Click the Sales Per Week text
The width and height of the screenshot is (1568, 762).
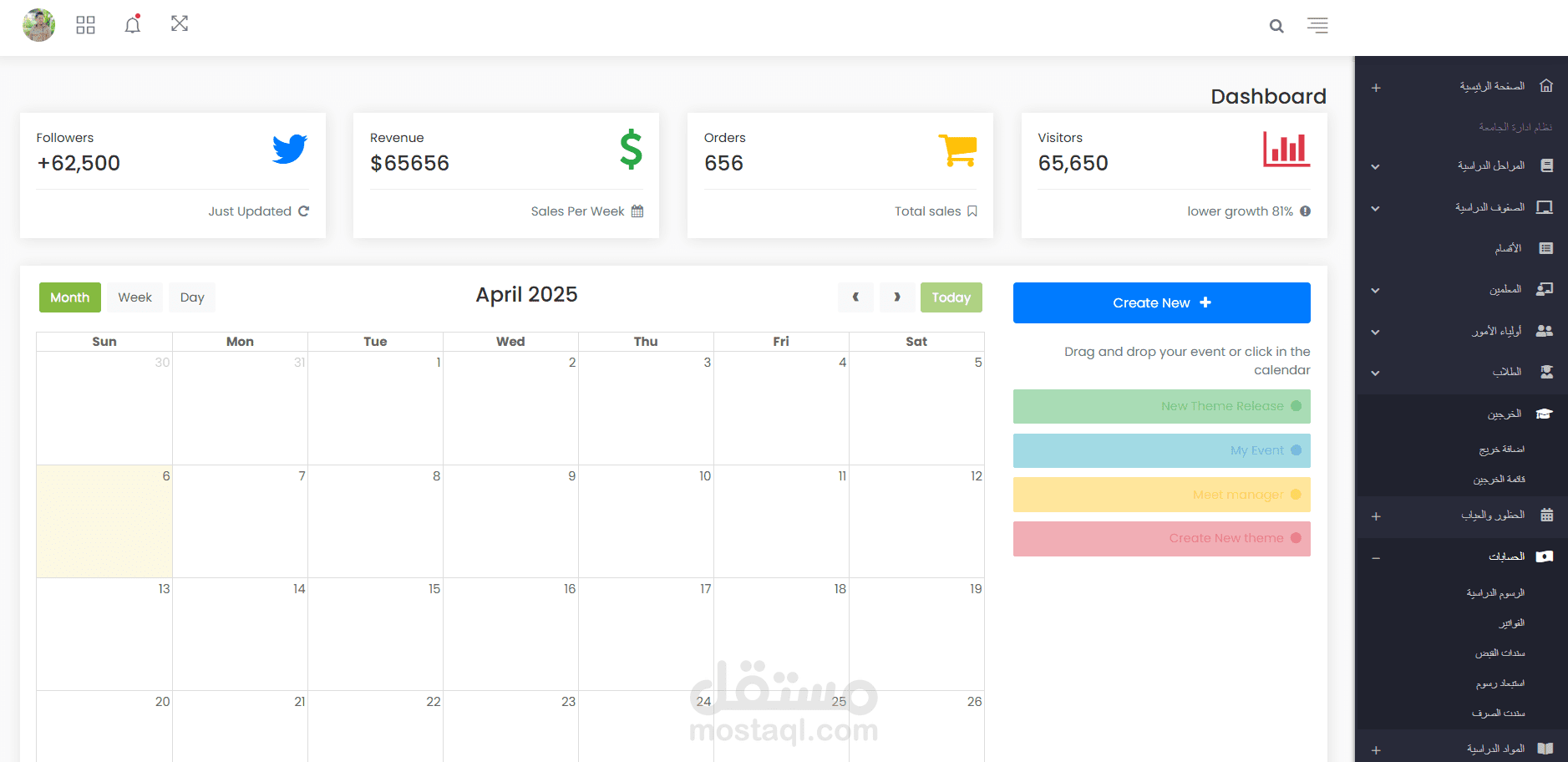point(578,211)
